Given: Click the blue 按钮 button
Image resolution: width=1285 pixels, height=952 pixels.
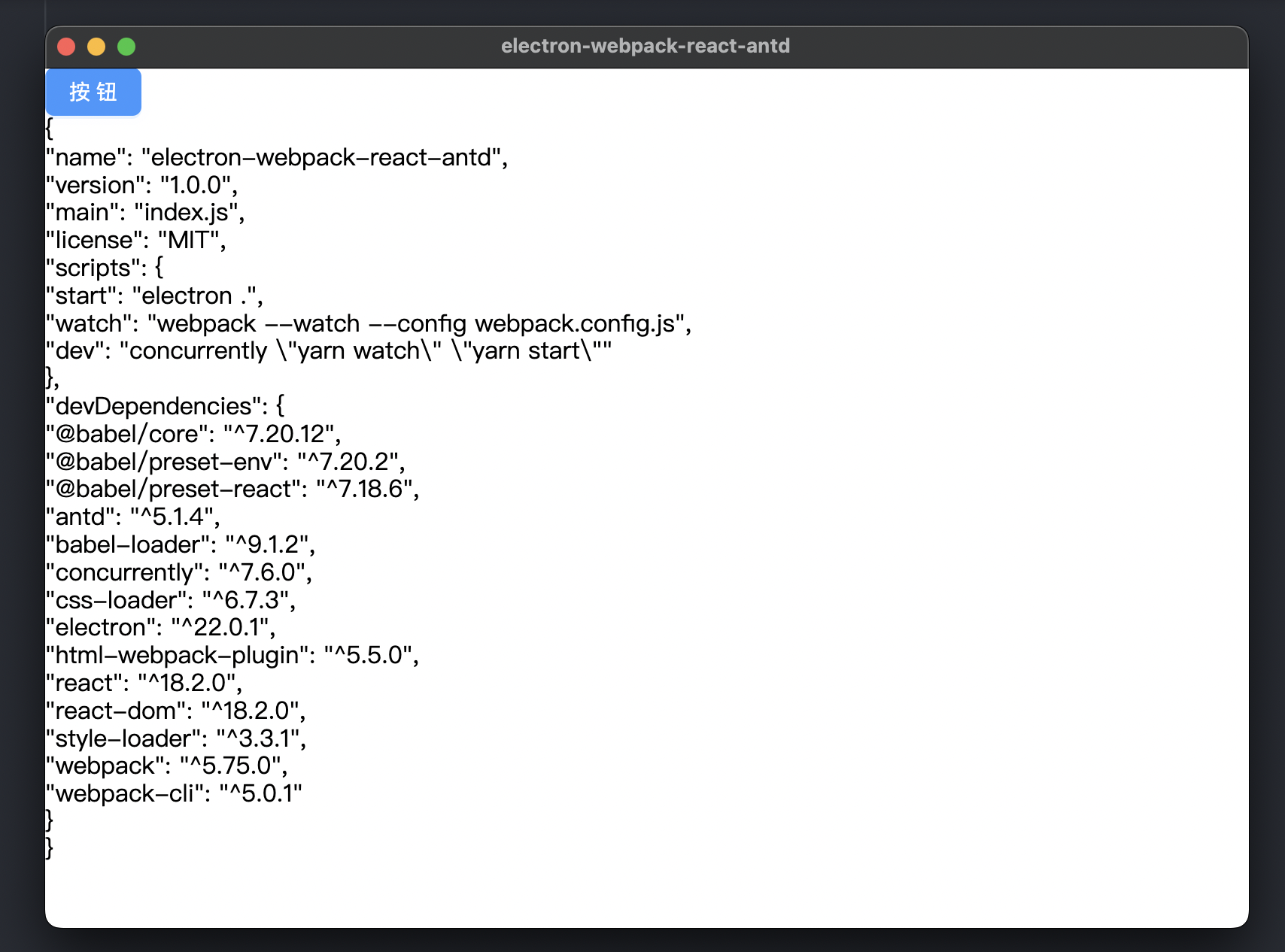Looking at the screenshot, I should coord(93,92).
